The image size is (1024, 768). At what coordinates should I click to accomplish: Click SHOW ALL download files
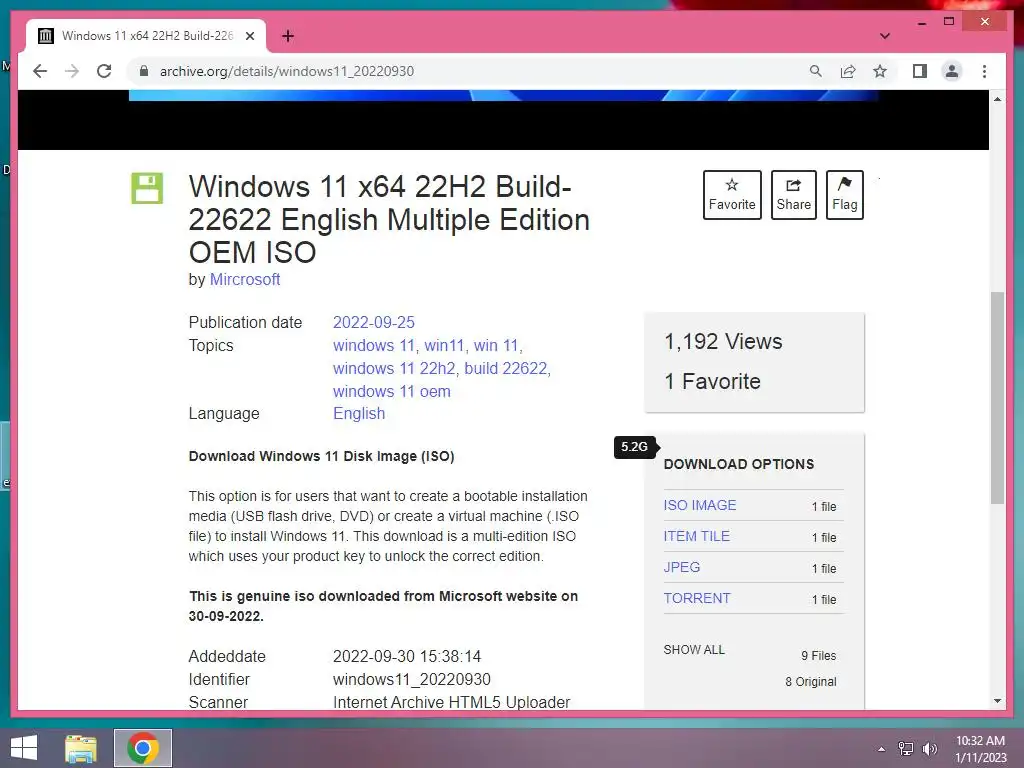click(x=694, y=650)
